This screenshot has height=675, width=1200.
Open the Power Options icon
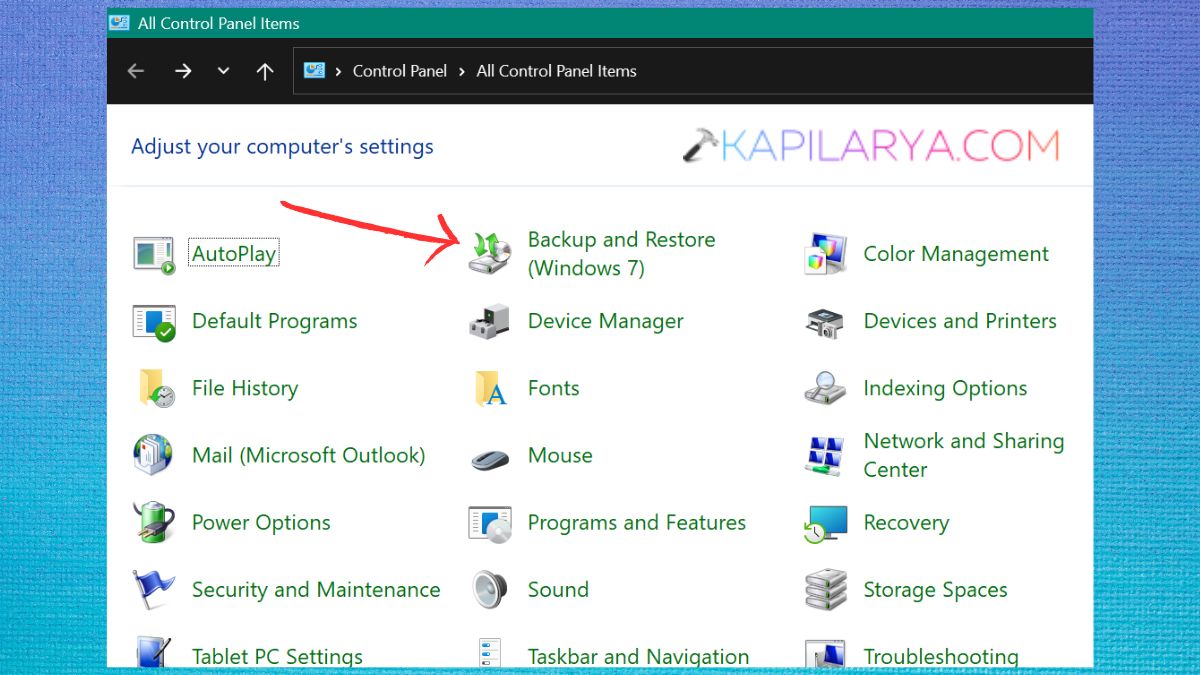pyautogui.click(x=154, y=522)
